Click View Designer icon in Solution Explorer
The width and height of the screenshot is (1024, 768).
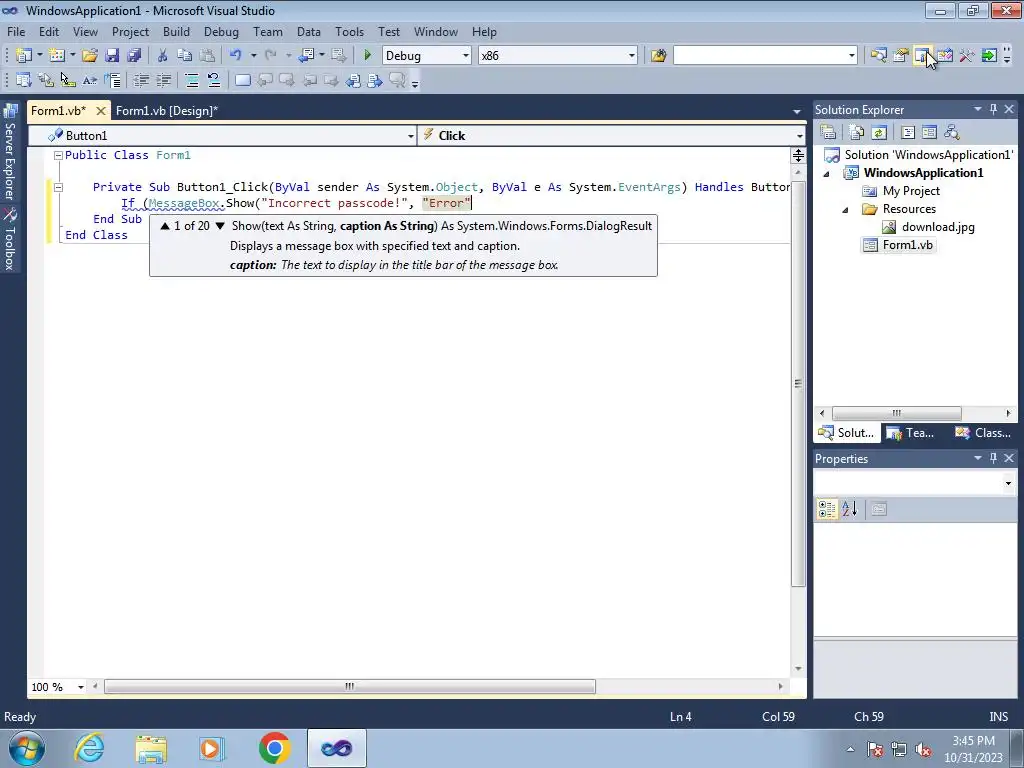929,133
